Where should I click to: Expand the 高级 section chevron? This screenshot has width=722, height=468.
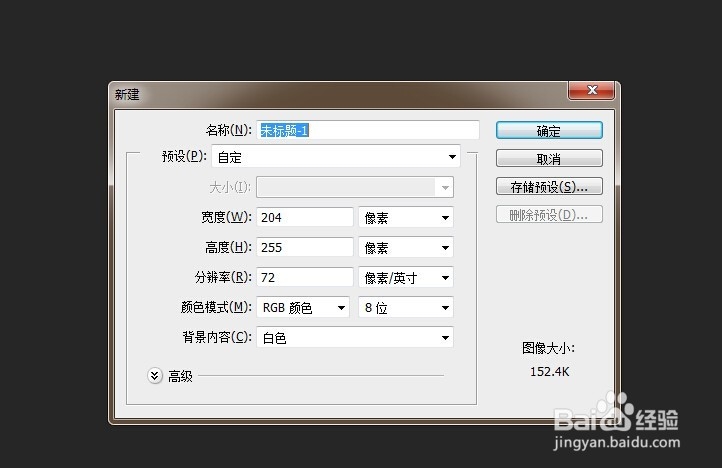pos(155,376)
